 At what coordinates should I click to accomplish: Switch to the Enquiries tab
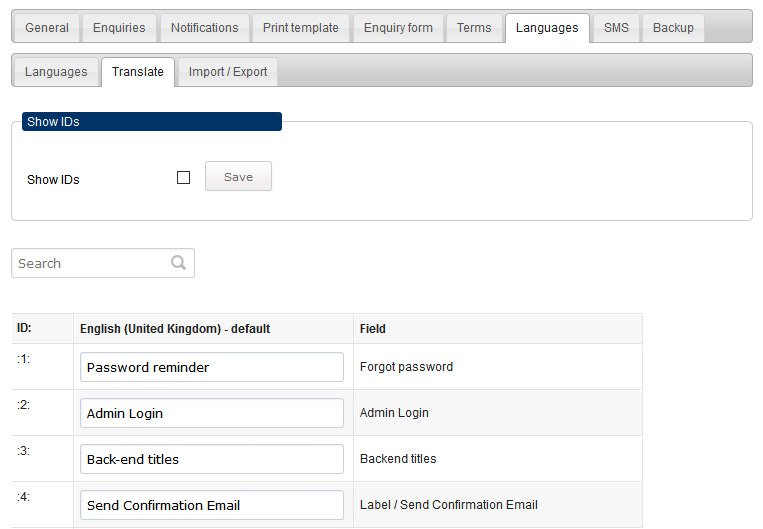pyautogui.click(x=119, y=28)
